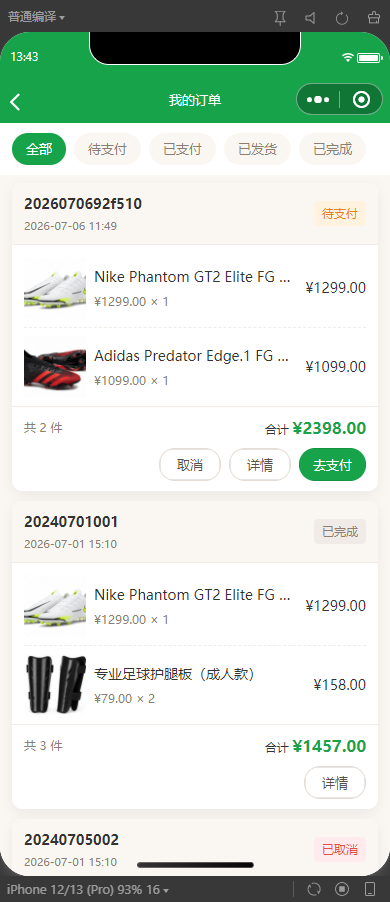Open the mini program three-dots menu

(x=318, y=100)
